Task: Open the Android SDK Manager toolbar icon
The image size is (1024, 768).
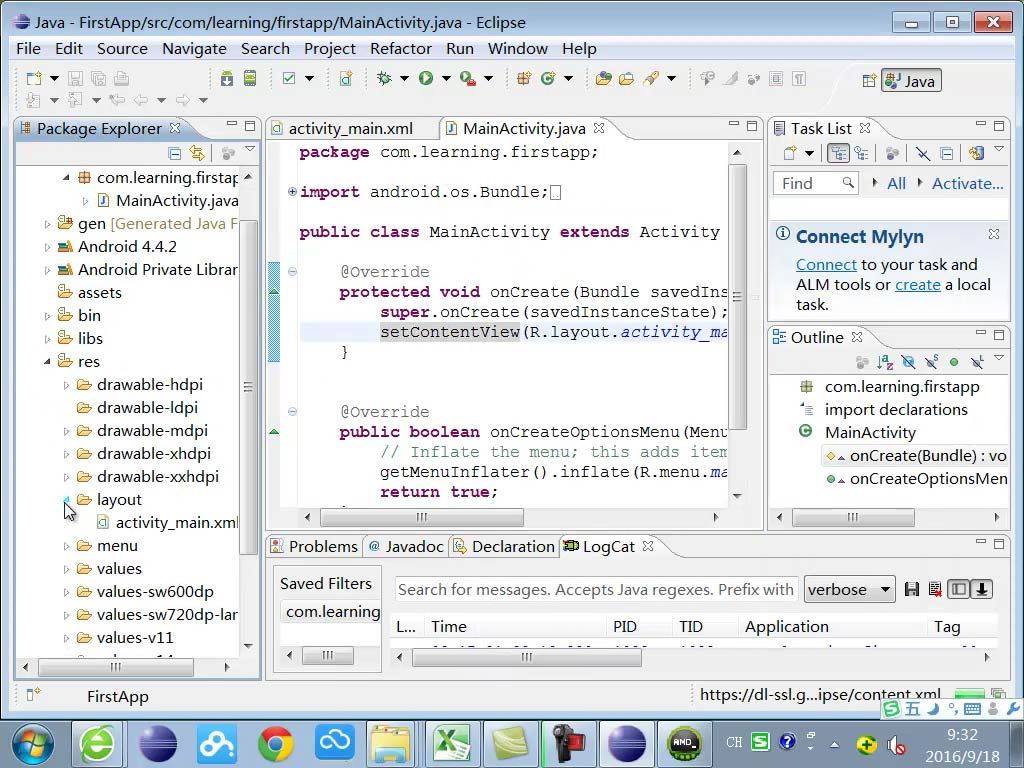Action: point(227,79)
